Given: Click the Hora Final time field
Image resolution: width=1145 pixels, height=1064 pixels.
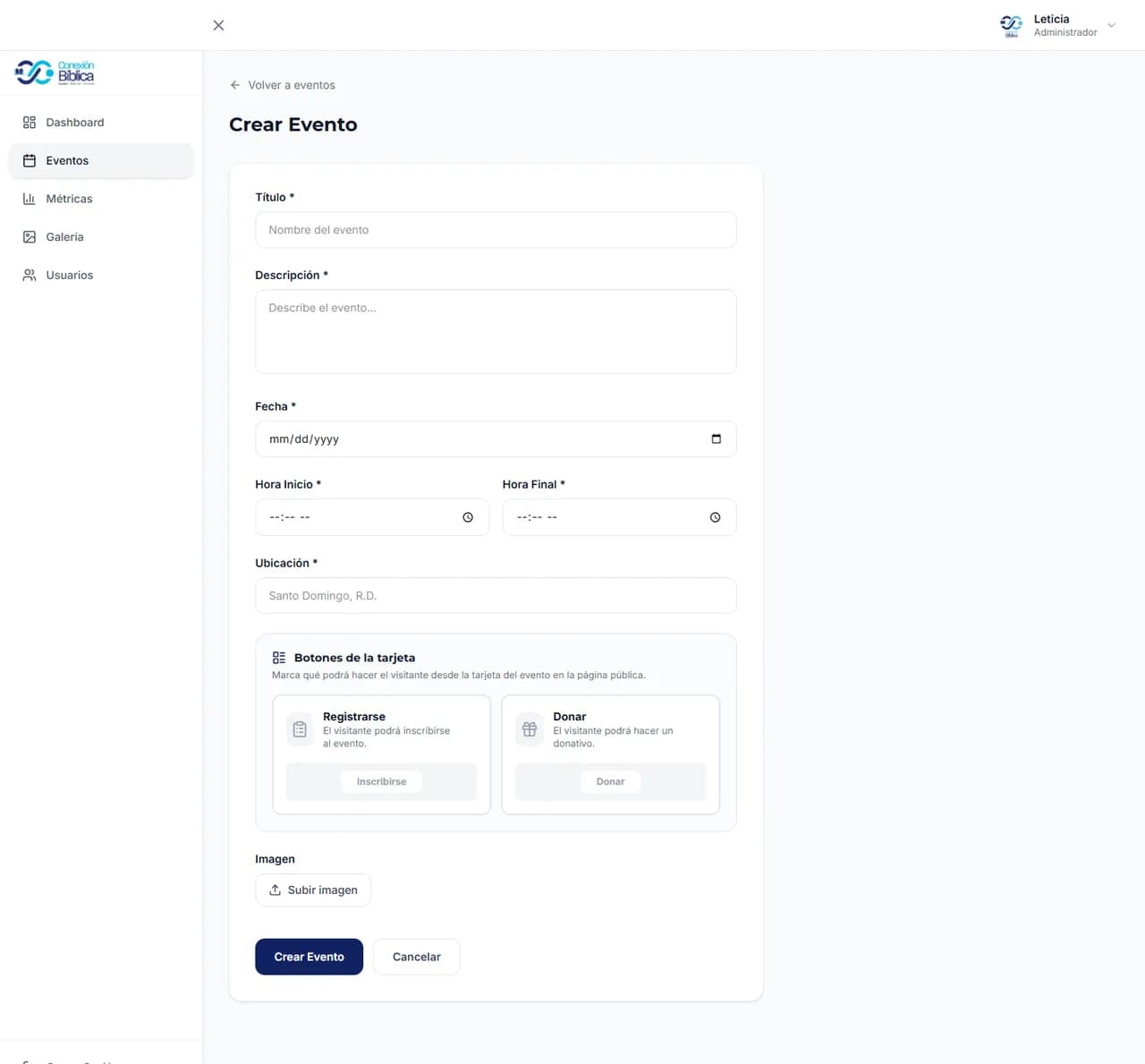Looking at the screenshot, I should pos(620,517).
